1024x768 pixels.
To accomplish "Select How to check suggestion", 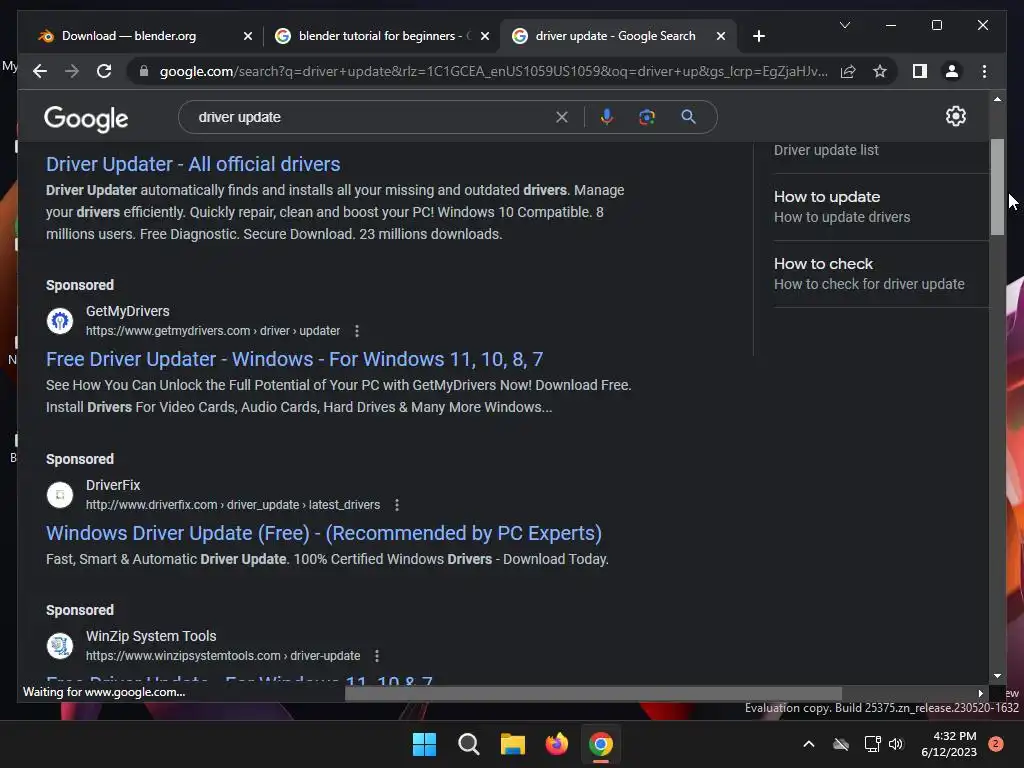I will (x=881, y=274).
